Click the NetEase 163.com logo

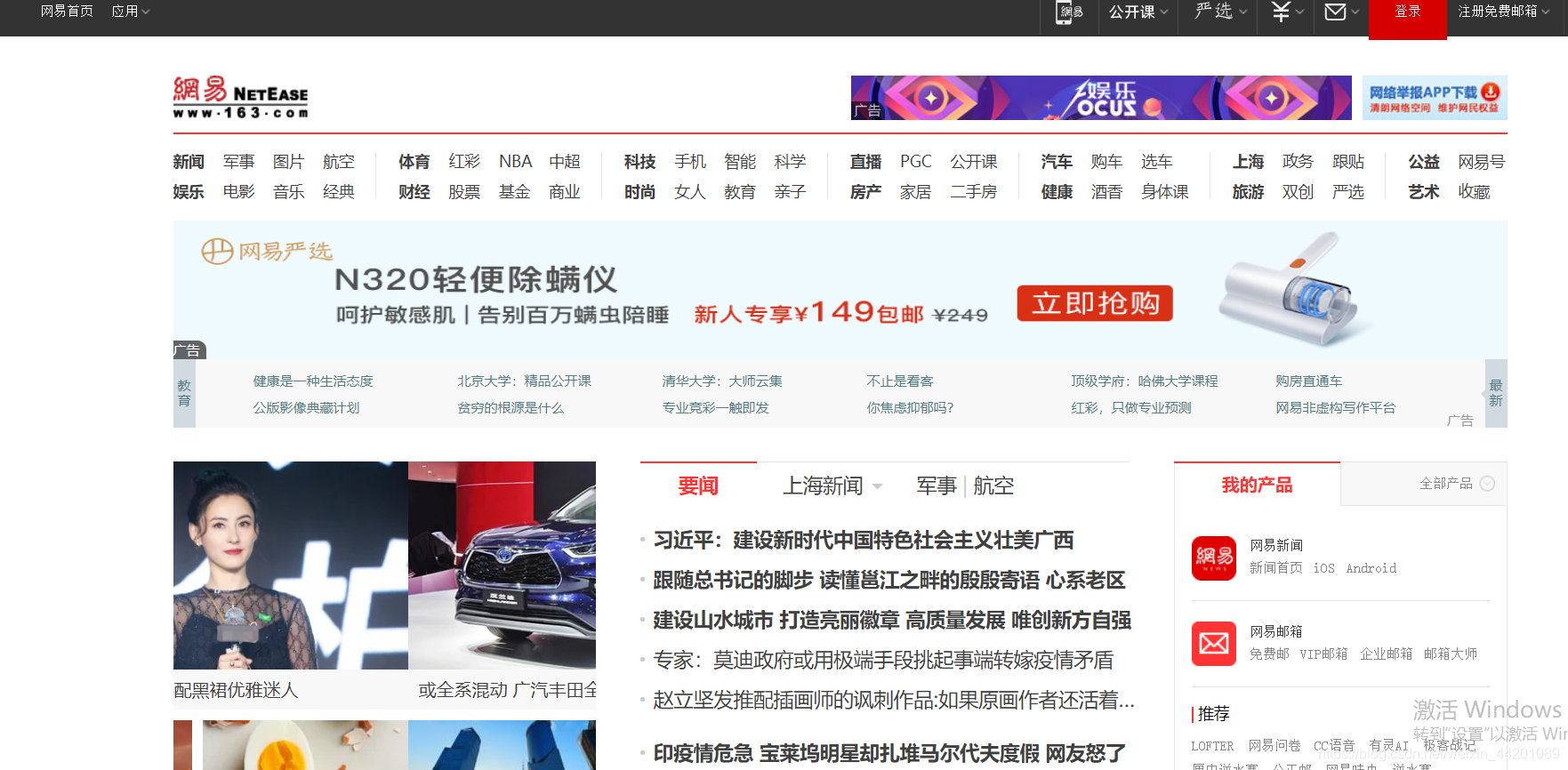pos(240,97)
